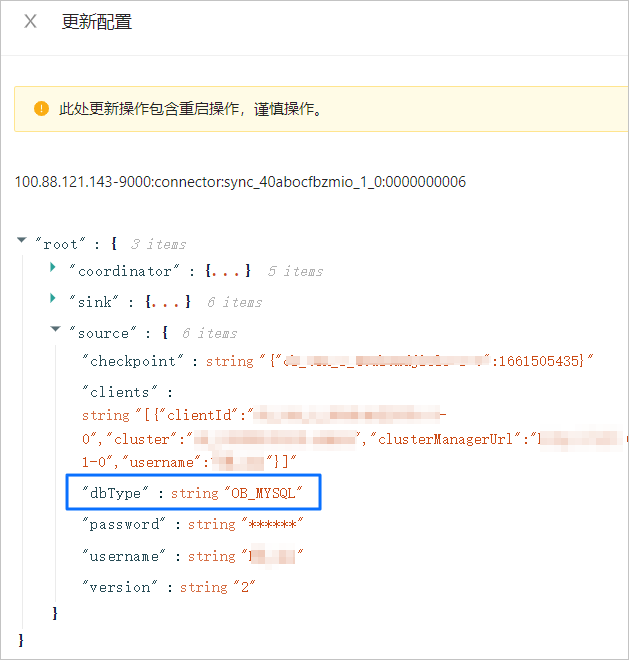629x660 pixels.
Task: Collapse the "root" node triangle
Action: point(22,241)
